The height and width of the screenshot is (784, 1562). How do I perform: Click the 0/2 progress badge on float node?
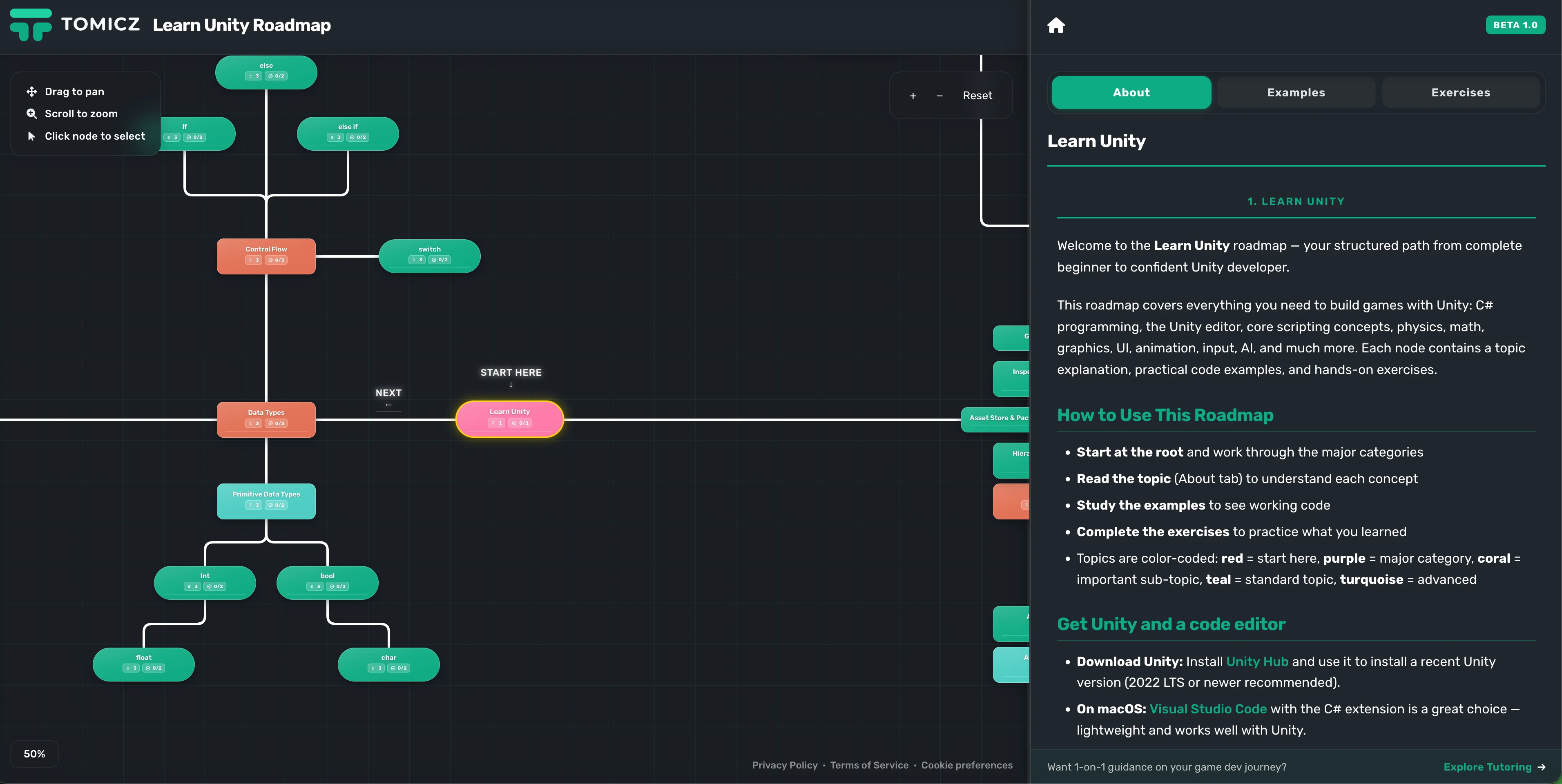(x=154, y=668)
